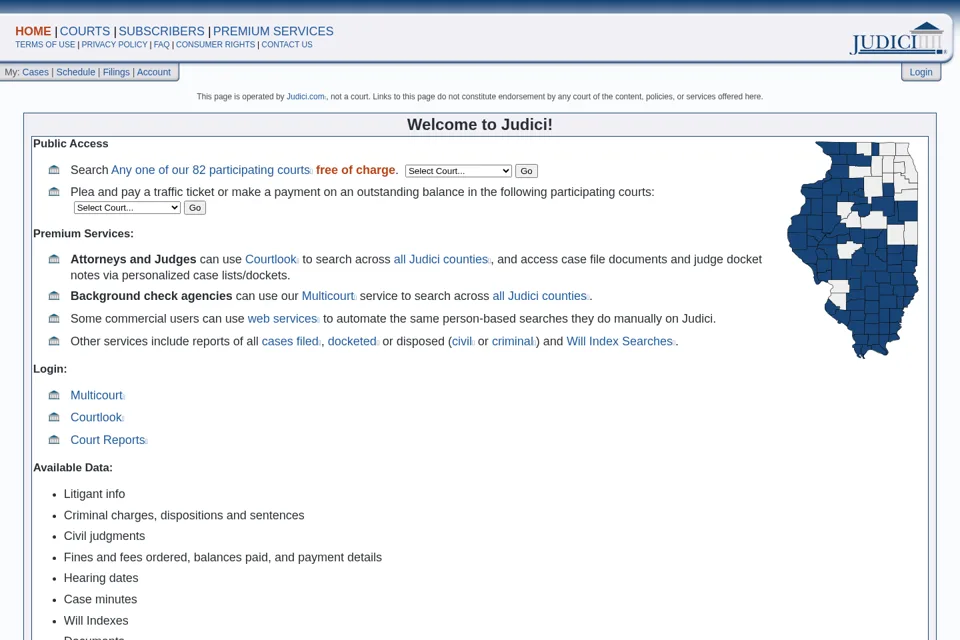Click 'Civil judgments' list item
Viewport: 960px width, 640px height.
pyautogui.click(x=105, y=536)
